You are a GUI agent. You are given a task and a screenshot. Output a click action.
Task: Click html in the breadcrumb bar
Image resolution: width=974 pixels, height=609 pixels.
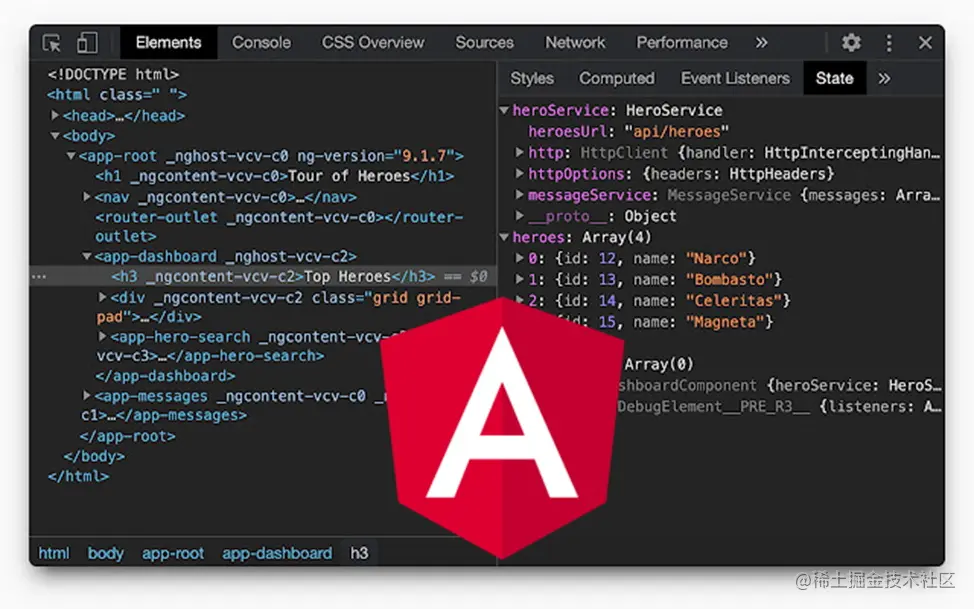(x=54, y=553)
